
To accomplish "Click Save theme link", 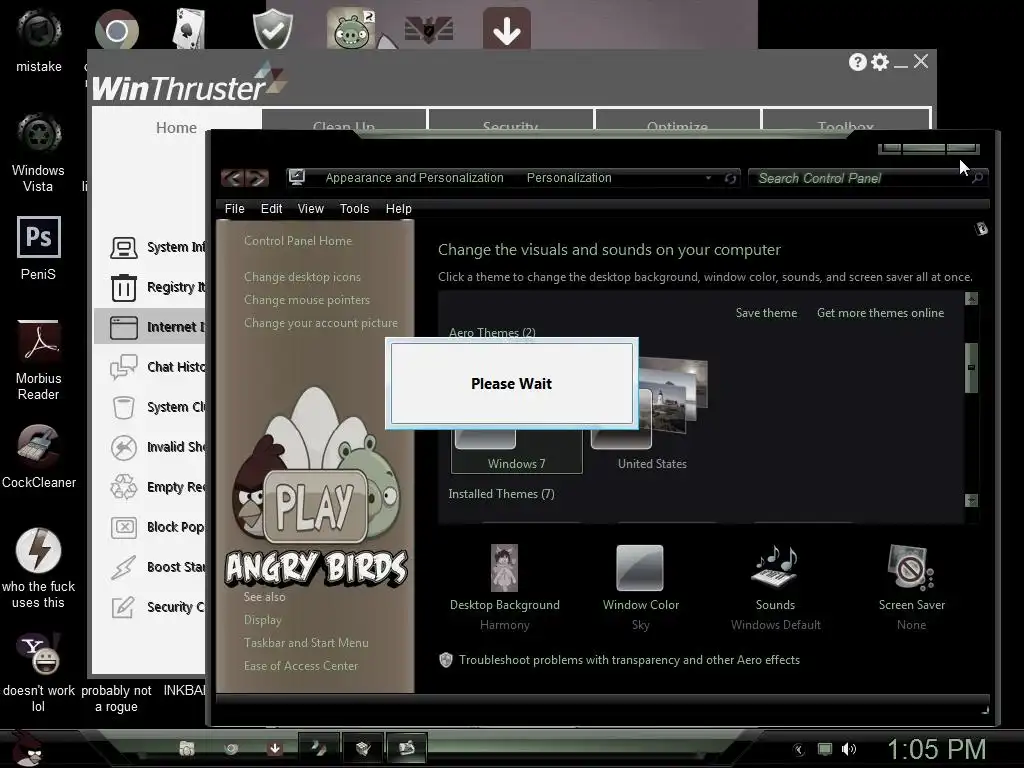I will 766,313.
